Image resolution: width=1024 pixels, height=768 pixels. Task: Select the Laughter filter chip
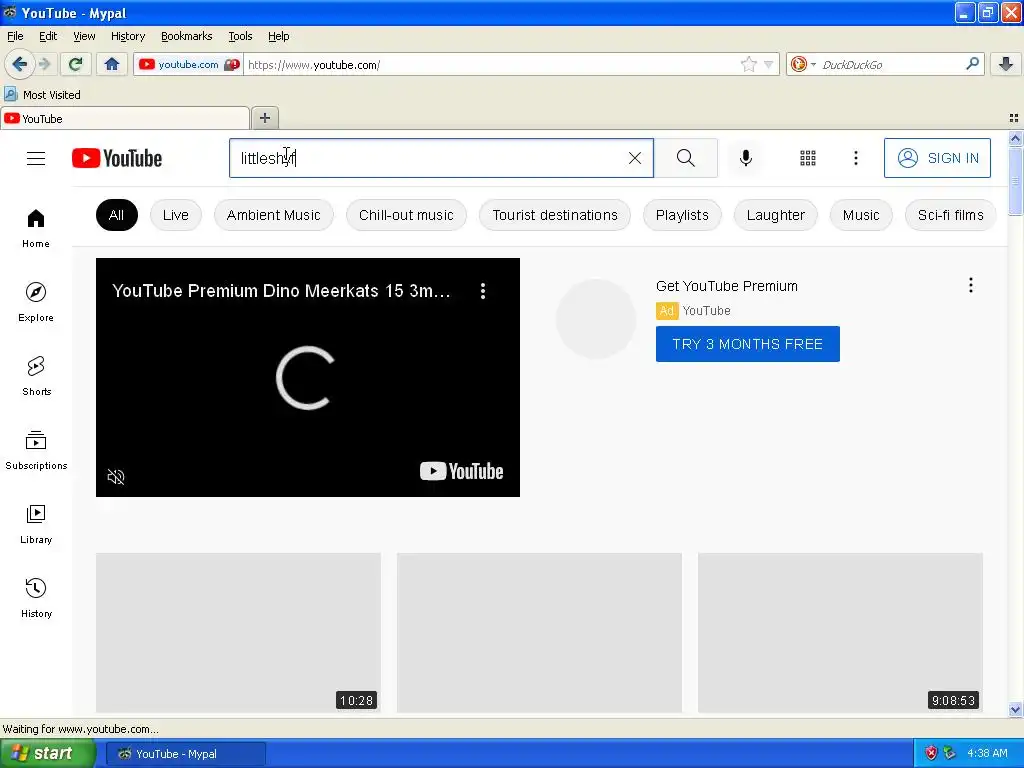(x=775, y=215)
